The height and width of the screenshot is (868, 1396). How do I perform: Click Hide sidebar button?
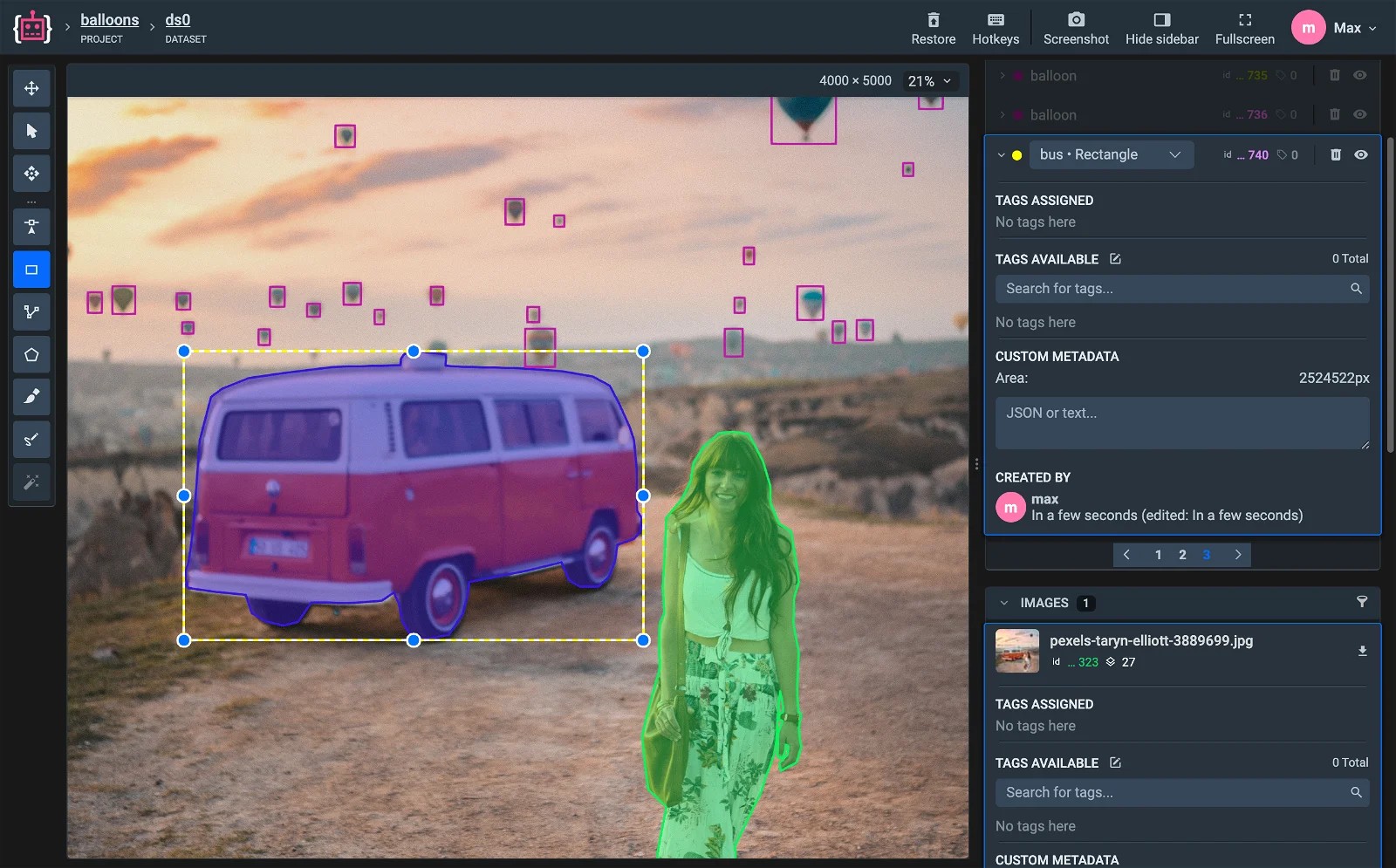(x=1161, y=28)
